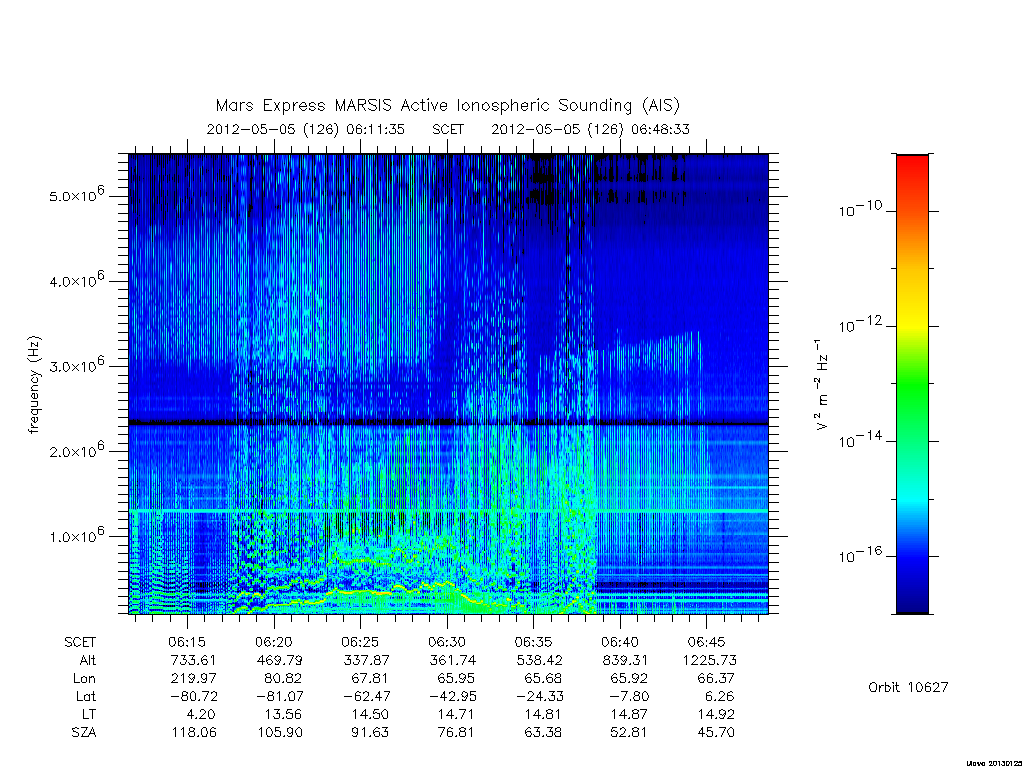1024x768 pixels.
Task: Click colorbar label '10^-10'
Action: point(860,209)
